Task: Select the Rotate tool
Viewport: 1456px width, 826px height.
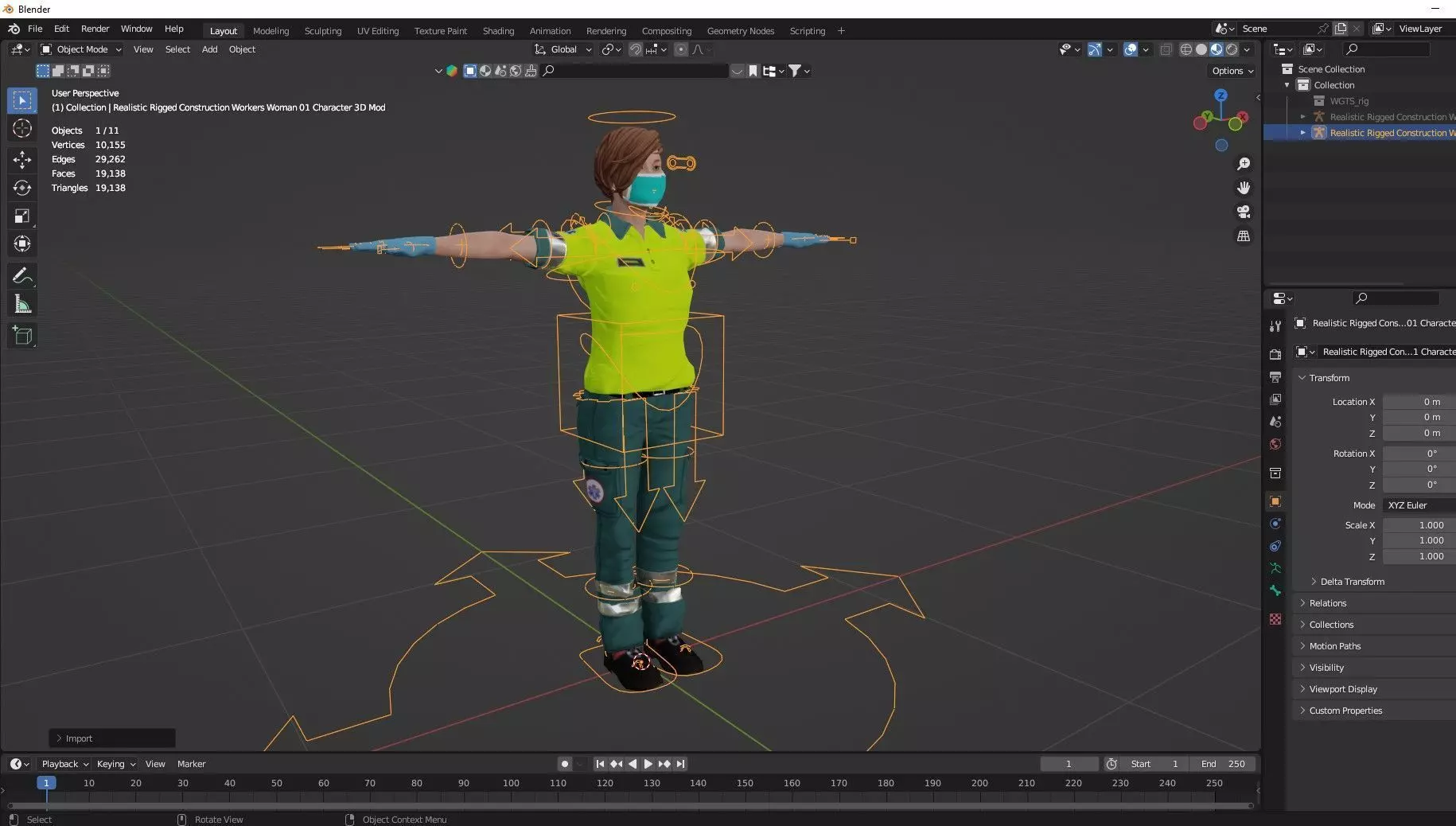Action: [x=22, y=188]
